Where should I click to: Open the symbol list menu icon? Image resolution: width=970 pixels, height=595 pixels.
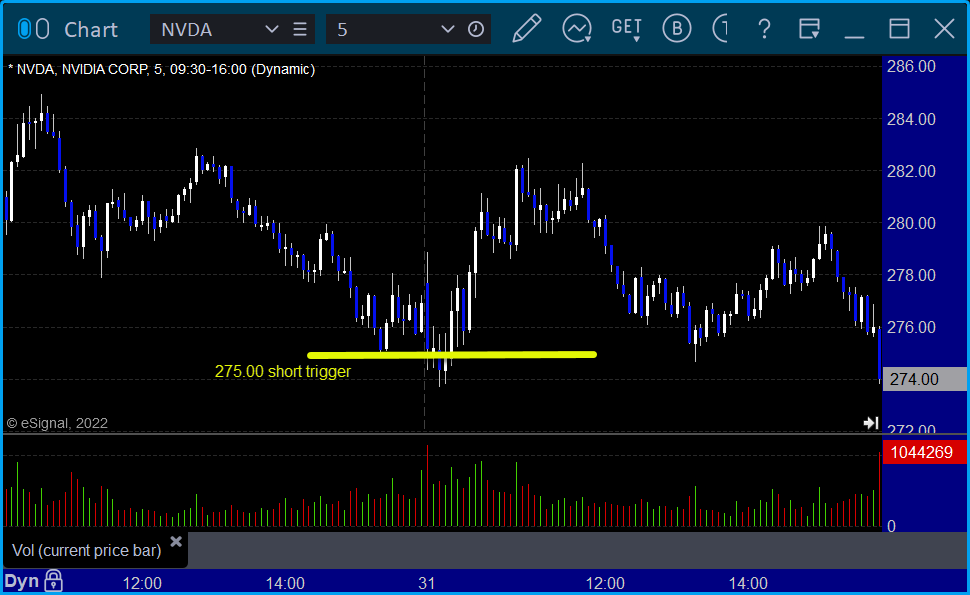pyautogui.click(x=300, y=29)
